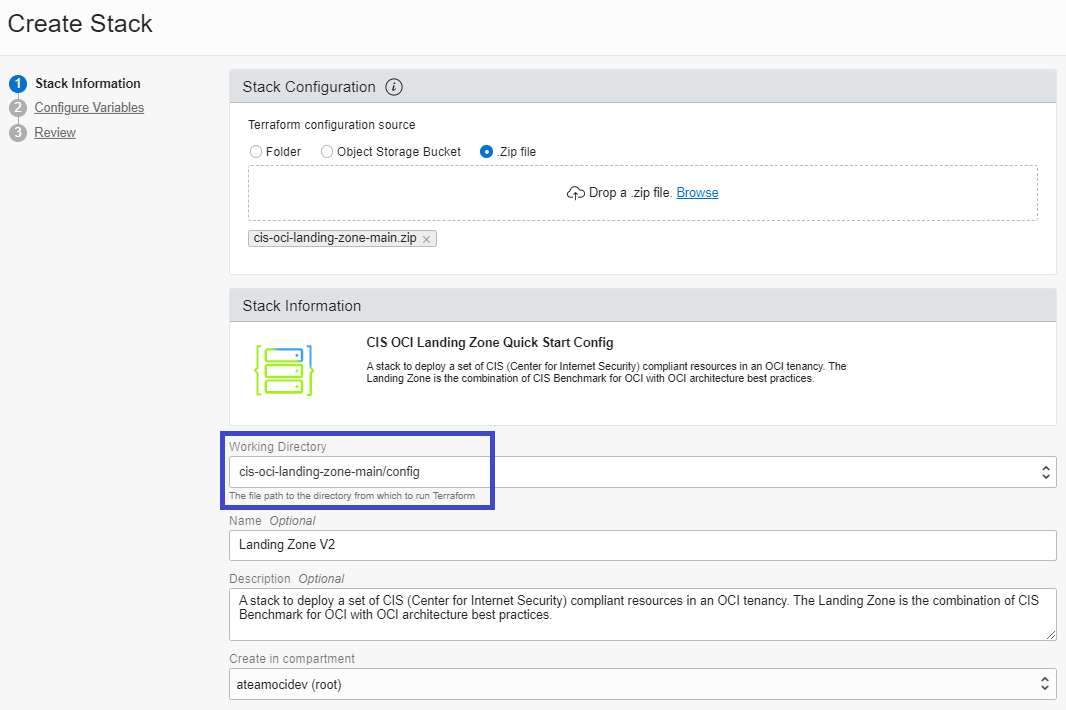The height and width of the screenshot is (710, 1066).
Task: Open the Working Directory dropdown
Action: click(x=642, y=472)
